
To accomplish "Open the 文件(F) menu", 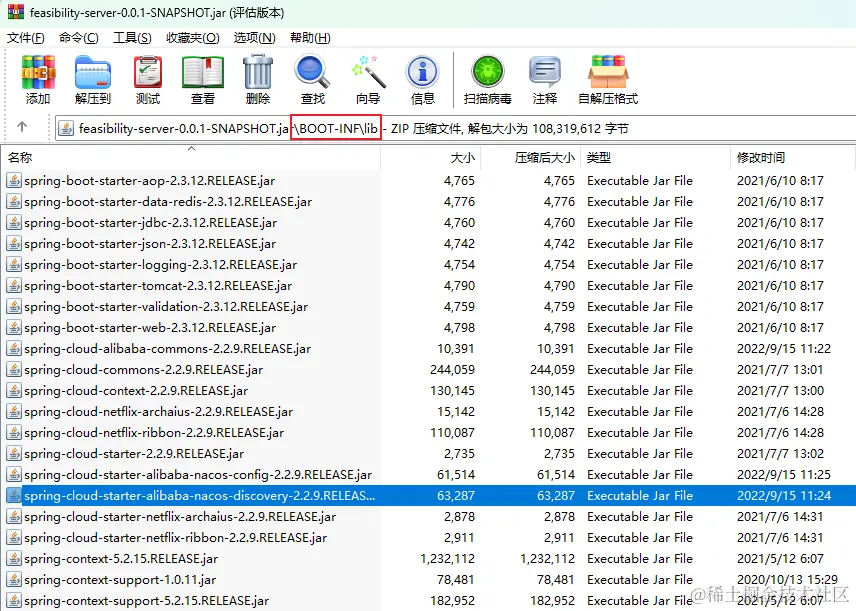I will [26, 38].
